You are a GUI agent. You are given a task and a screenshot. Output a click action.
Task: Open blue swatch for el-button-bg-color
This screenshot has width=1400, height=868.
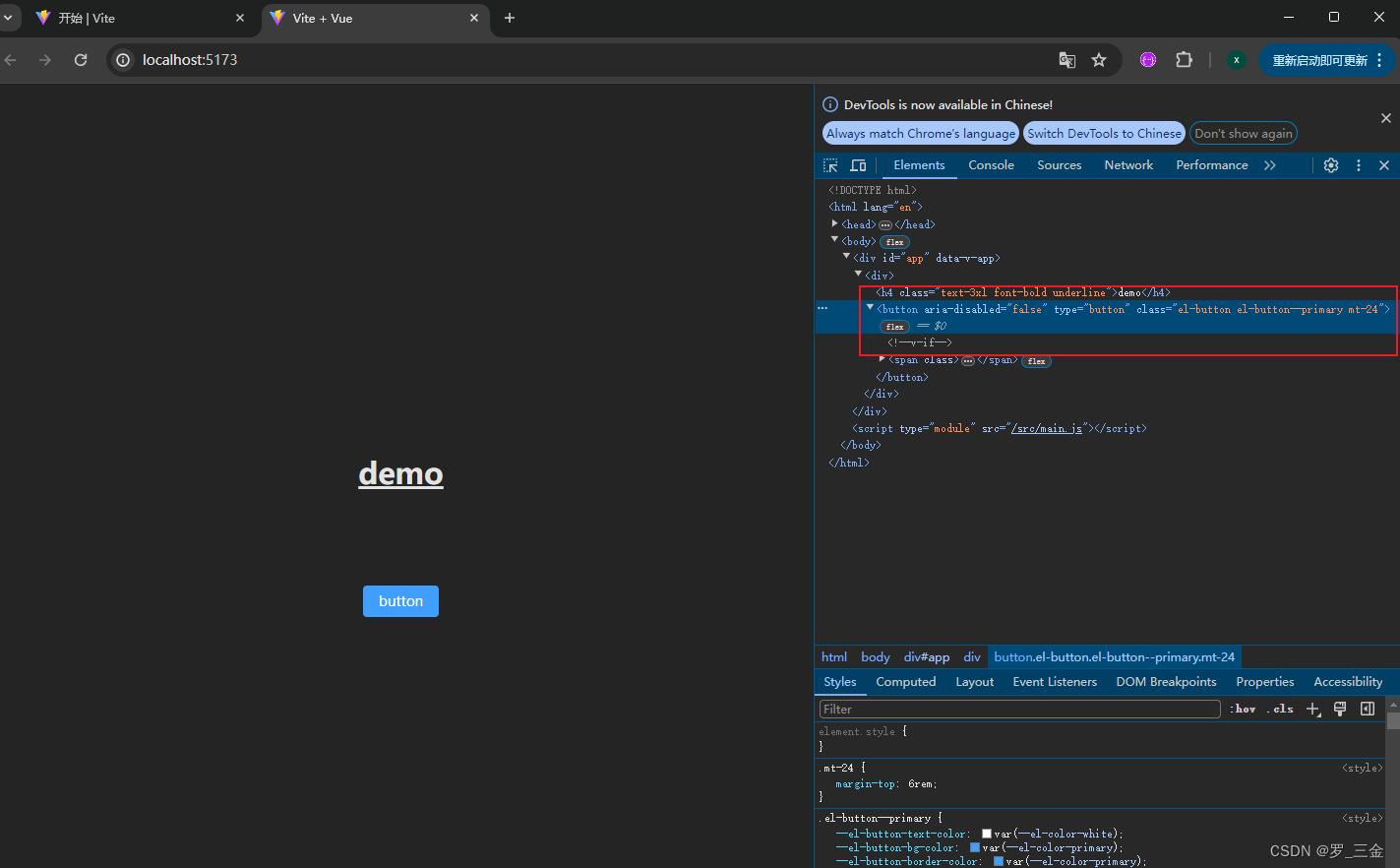click(x=975, y=847)
